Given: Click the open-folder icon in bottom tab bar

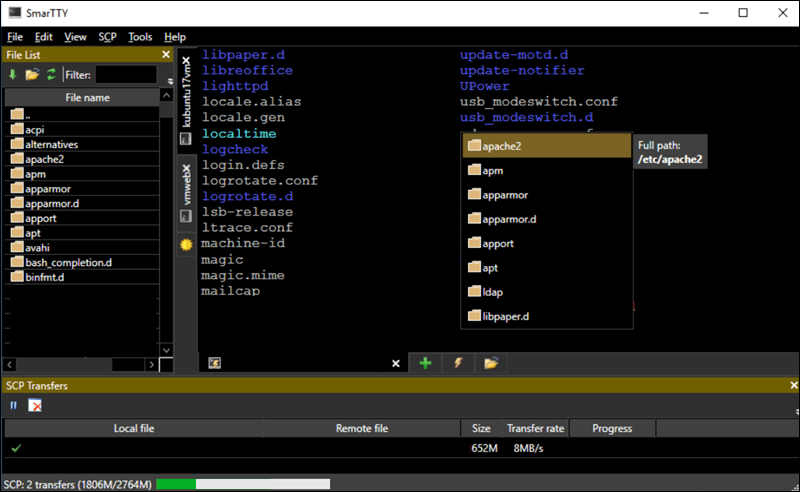Looking at the screenshot, I should coord(491,363).
